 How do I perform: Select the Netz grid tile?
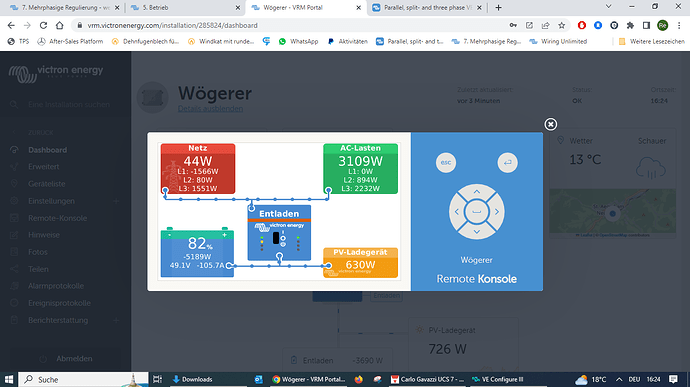[x=198, y=169]
